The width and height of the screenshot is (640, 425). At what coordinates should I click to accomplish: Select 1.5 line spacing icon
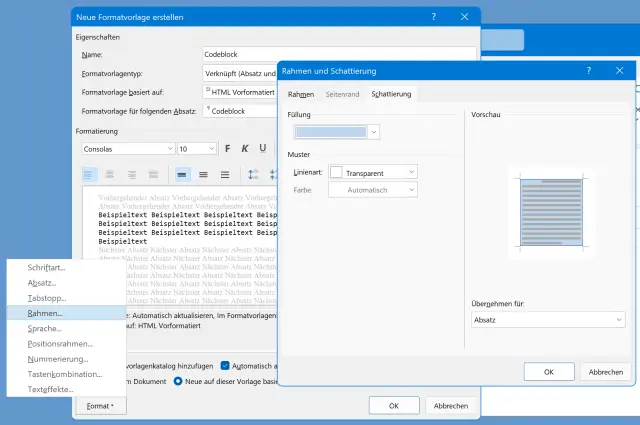point(205,174)
